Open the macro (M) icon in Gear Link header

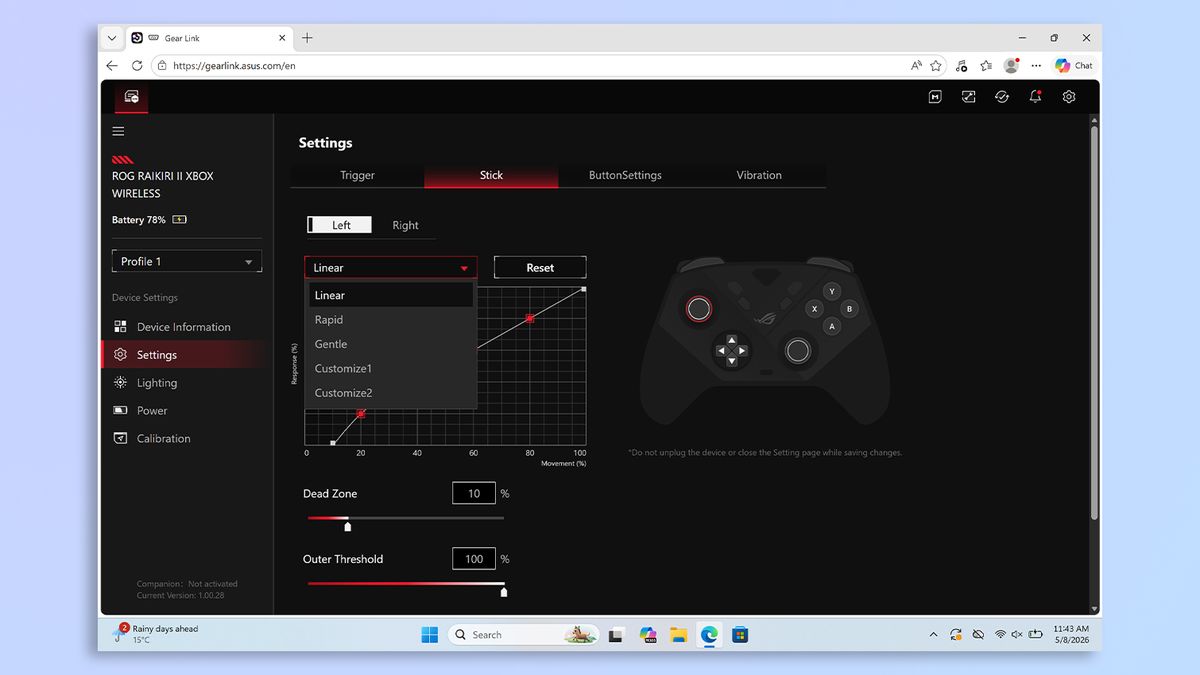[935, 97]
